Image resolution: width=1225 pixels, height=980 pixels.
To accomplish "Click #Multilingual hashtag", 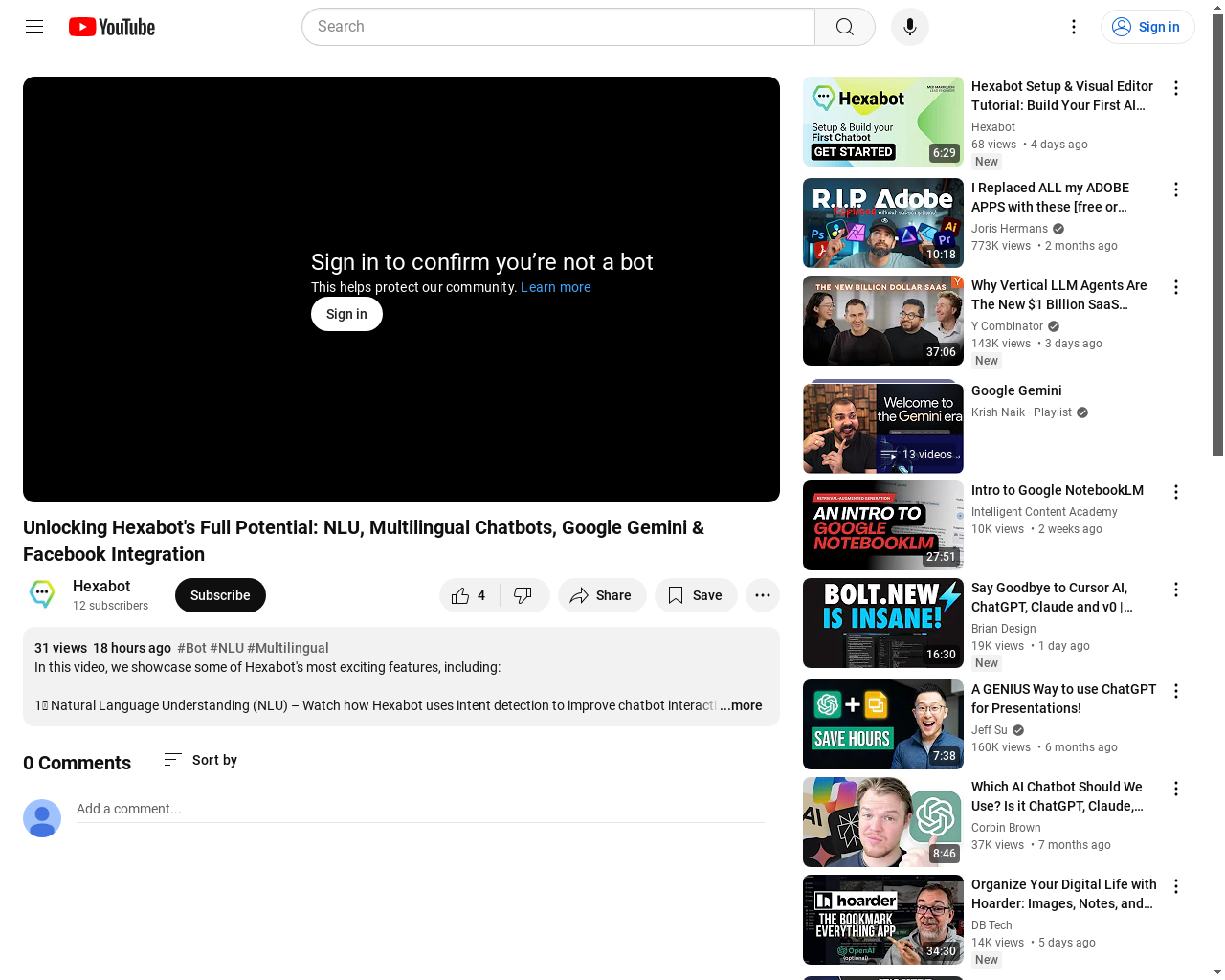I will pyautogui.click(x=288, y=648).
